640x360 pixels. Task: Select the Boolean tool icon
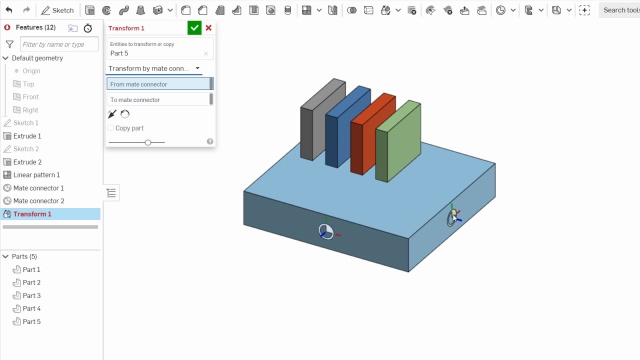coord(351,10)
